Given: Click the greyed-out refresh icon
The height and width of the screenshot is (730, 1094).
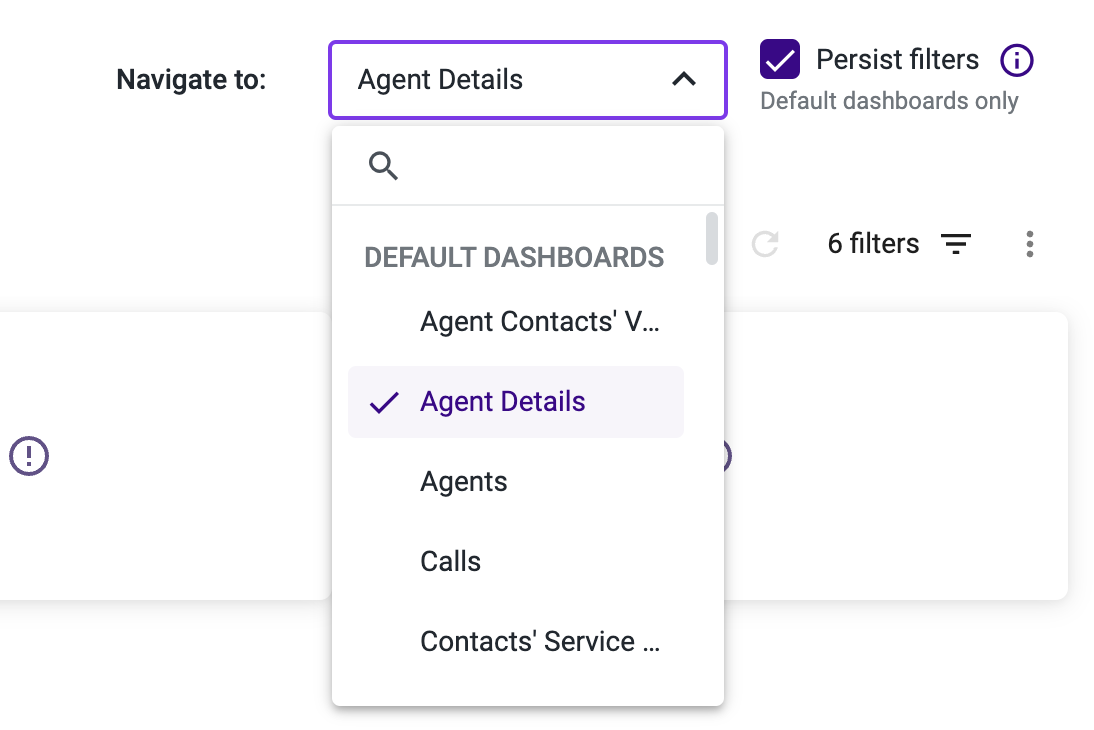Looking at the screenshot, I should point(765,244).
